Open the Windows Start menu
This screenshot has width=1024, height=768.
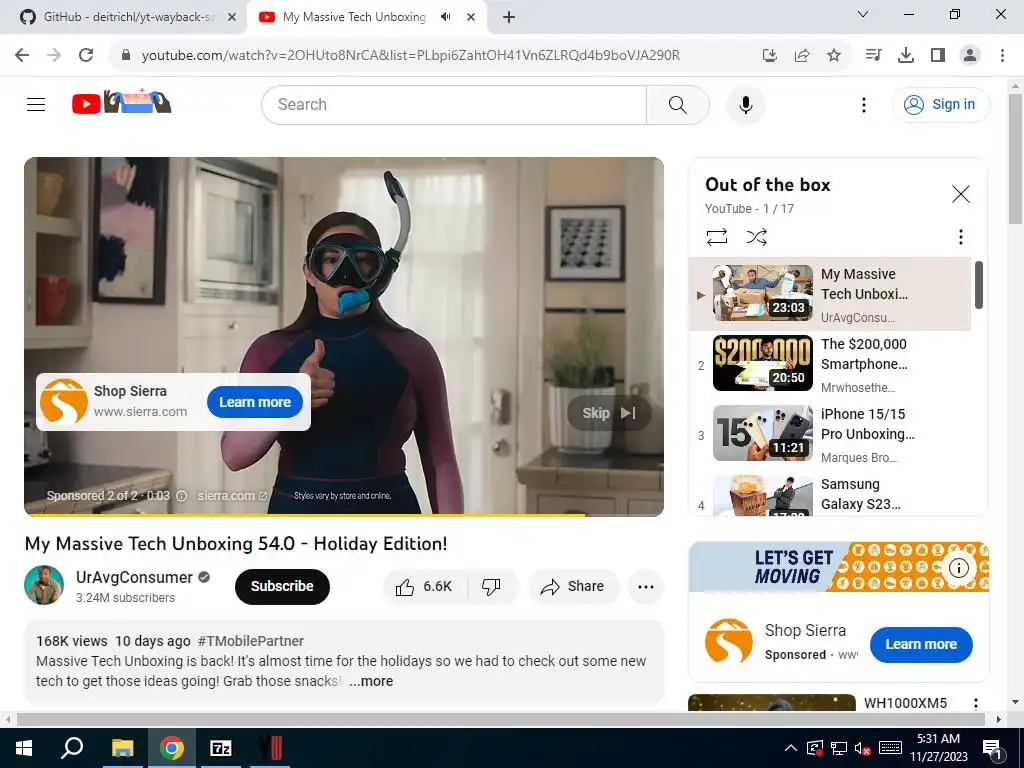pos(24,748)
